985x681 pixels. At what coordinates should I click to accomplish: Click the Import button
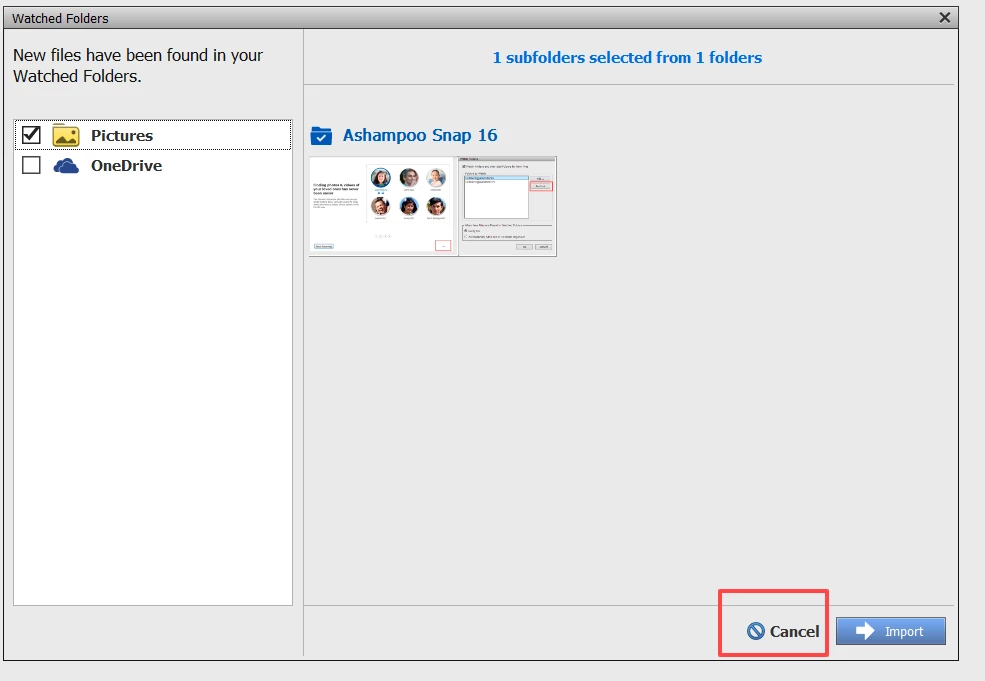[891, 631]
